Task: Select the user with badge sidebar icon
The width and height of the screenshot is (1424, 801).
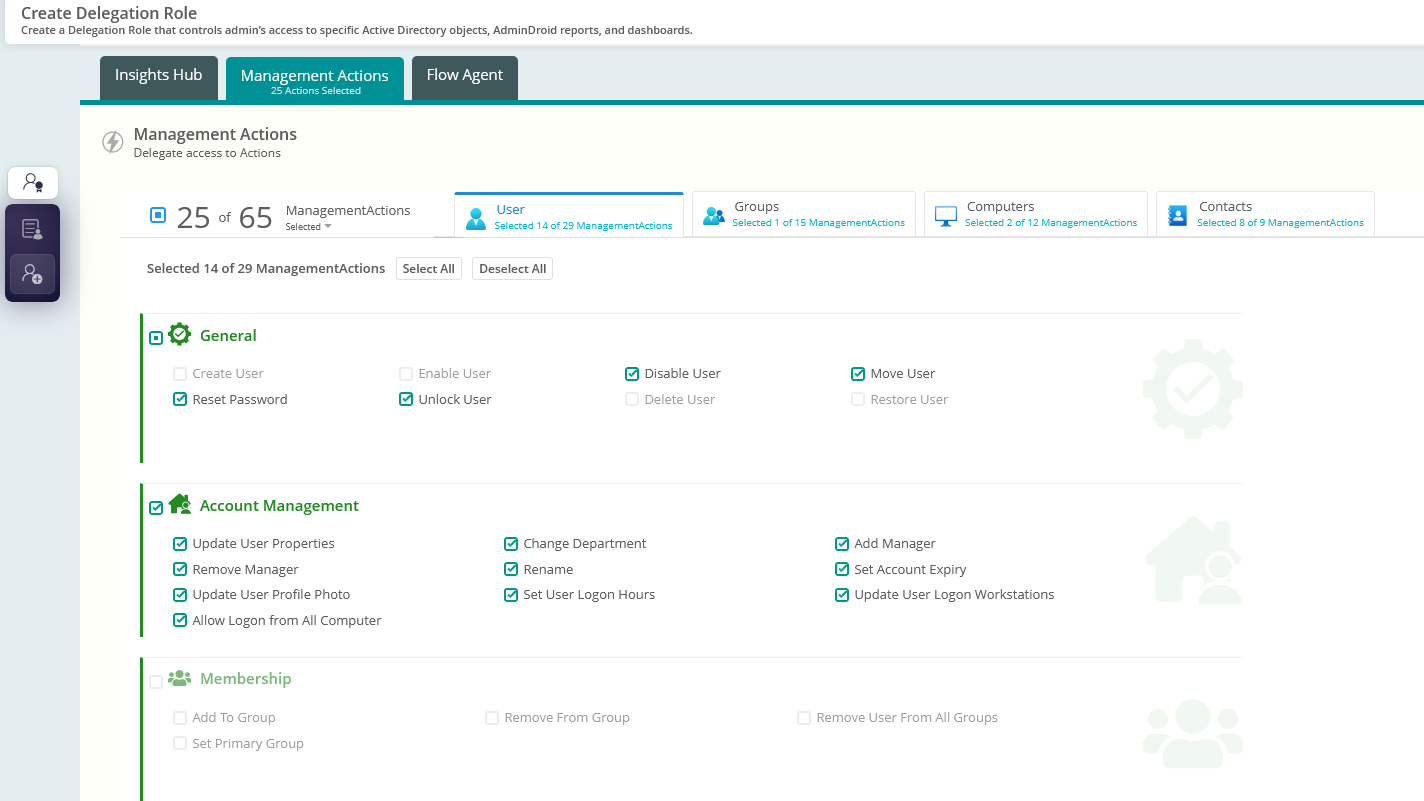Action: (x=33, y=182)
